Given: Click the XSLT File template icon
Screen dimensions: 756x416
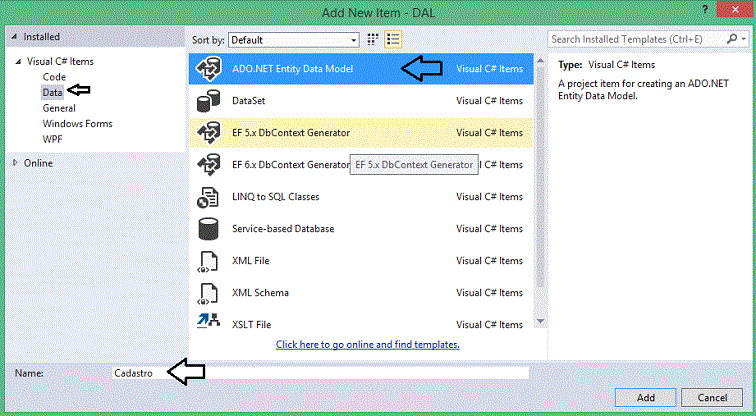Looking at the screenshot, I should coord(208,321).
